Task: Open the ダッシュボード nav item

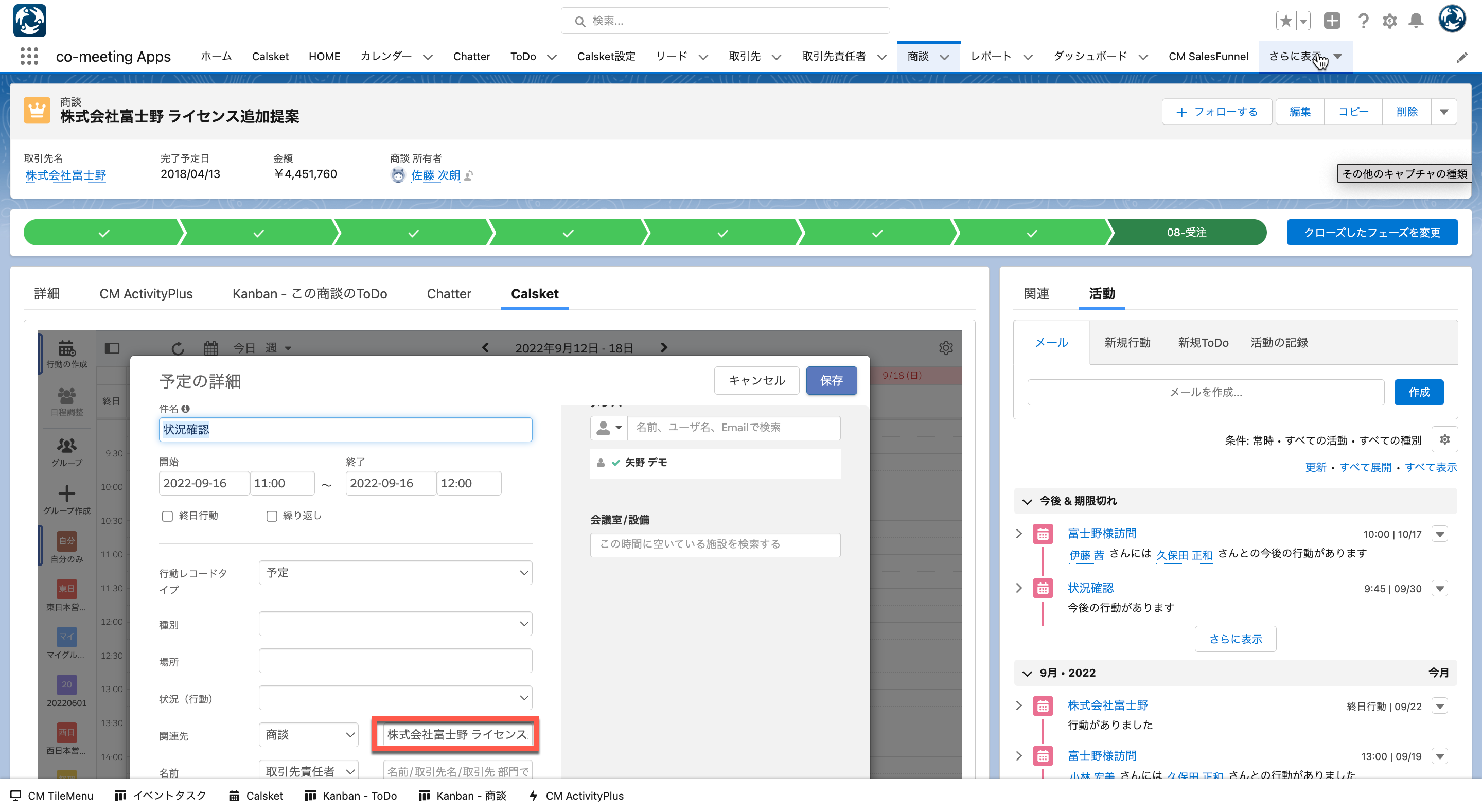Action: [x=1090, y=57]
